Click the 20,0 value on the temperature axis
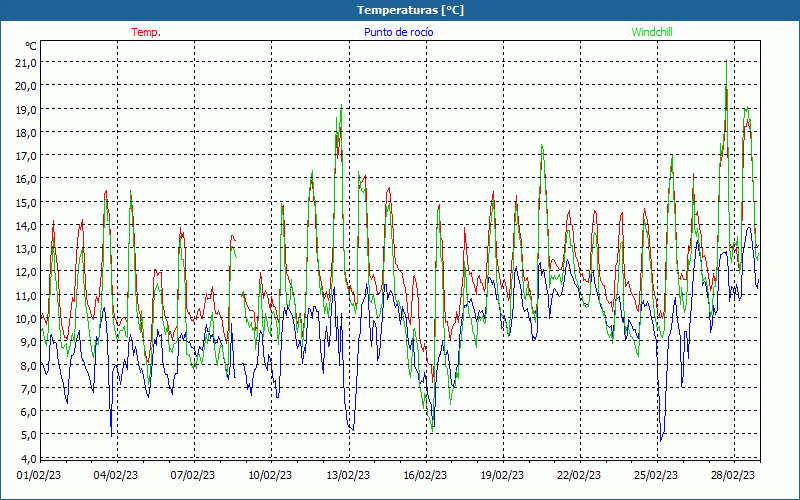800x500 pixels. point(26,86)
